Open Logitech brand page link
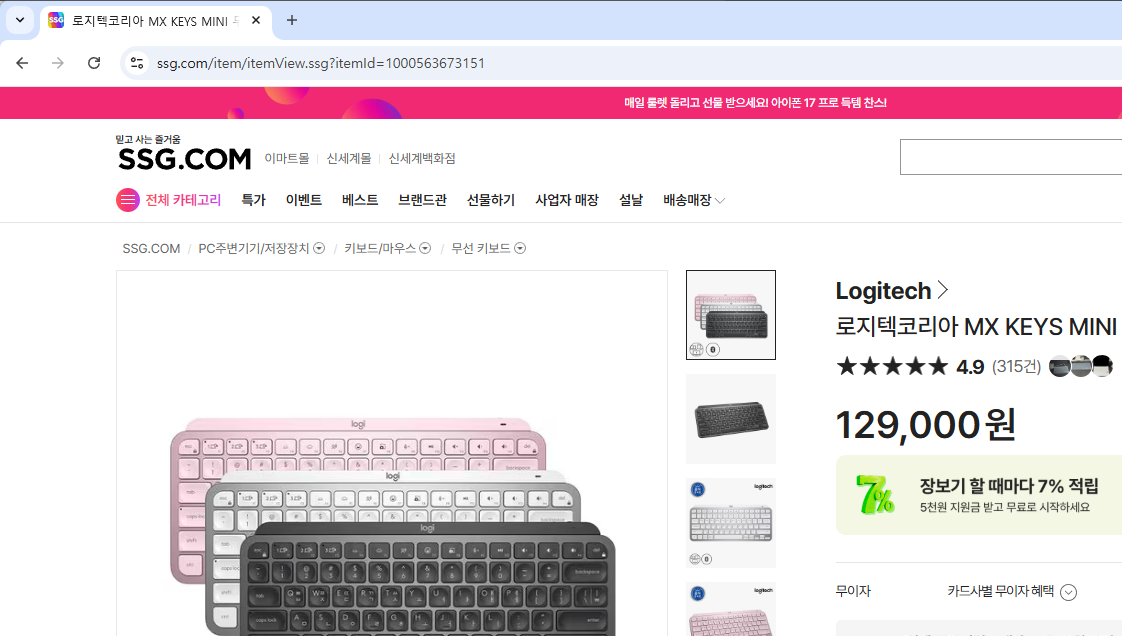The width and height of the screenshot is (1122, 636). (892, 290)
